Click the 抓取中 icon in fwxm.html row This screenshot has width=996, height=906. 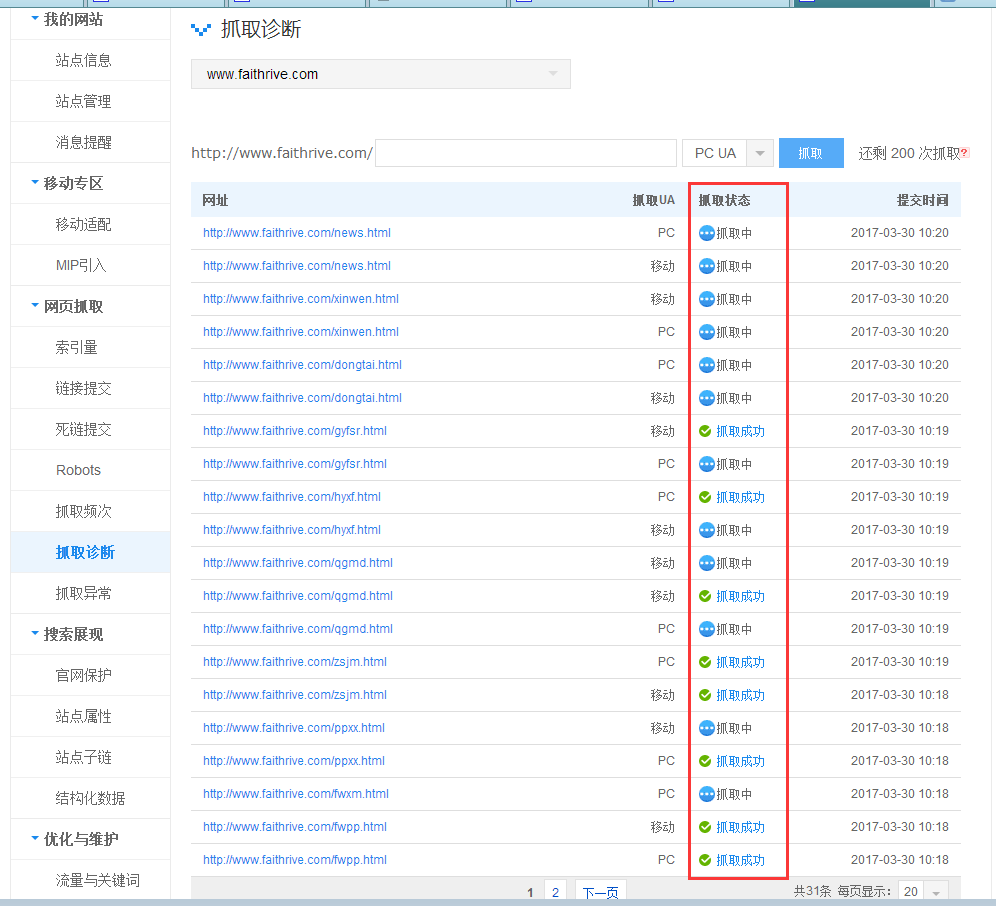(x=706, y=794)
